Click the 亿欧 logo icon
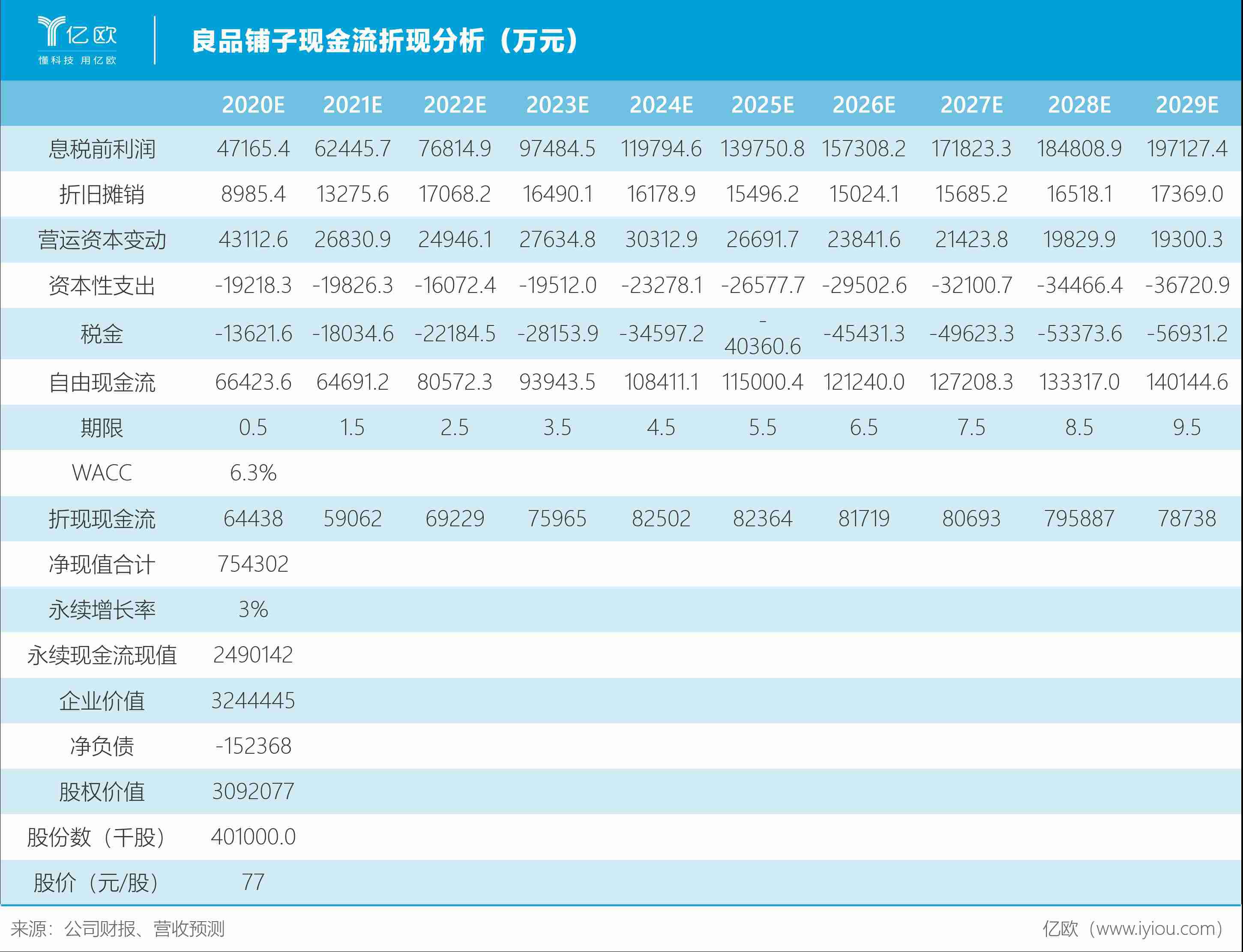 (x=77, y=32)
